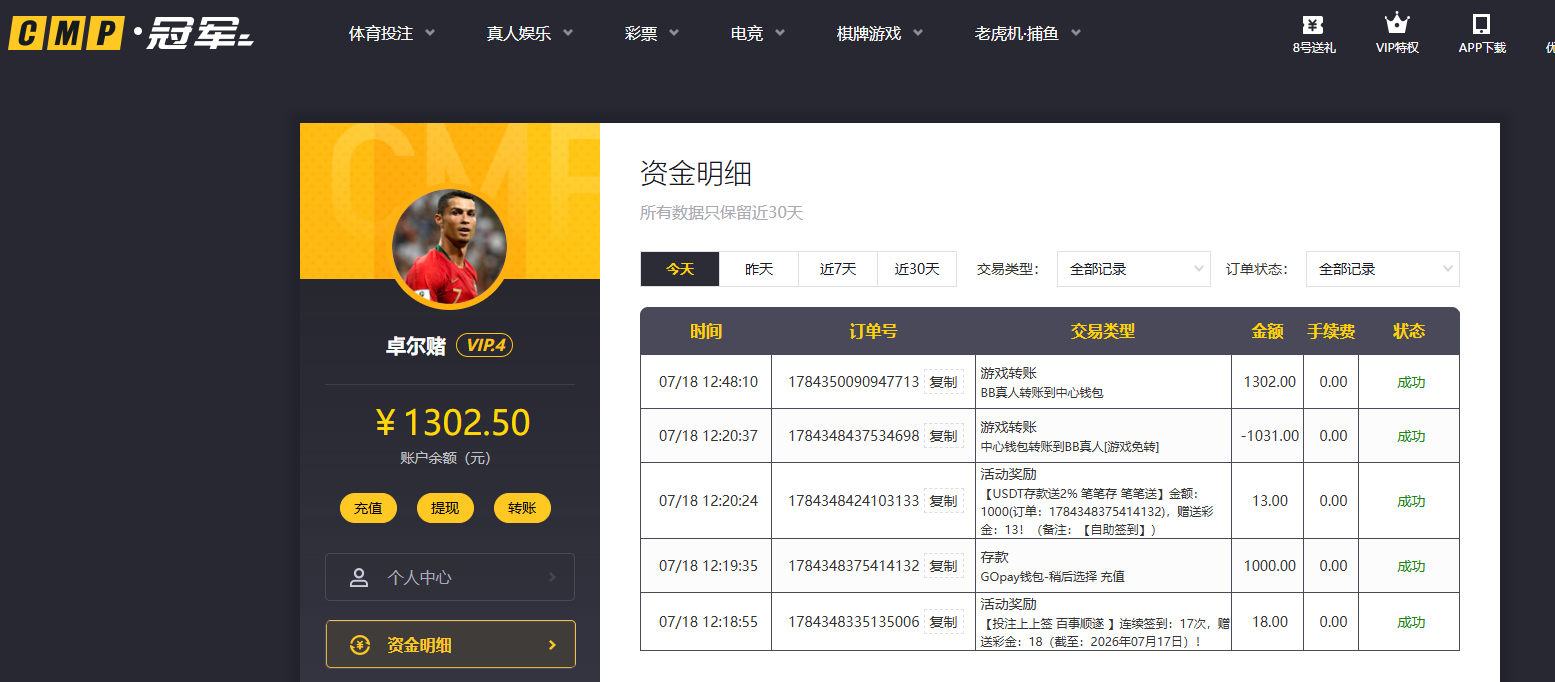The width and height of the screenshot is (1555, 682).
Task: Open the VIP特权 crown icon
Action: (1397, 24)
